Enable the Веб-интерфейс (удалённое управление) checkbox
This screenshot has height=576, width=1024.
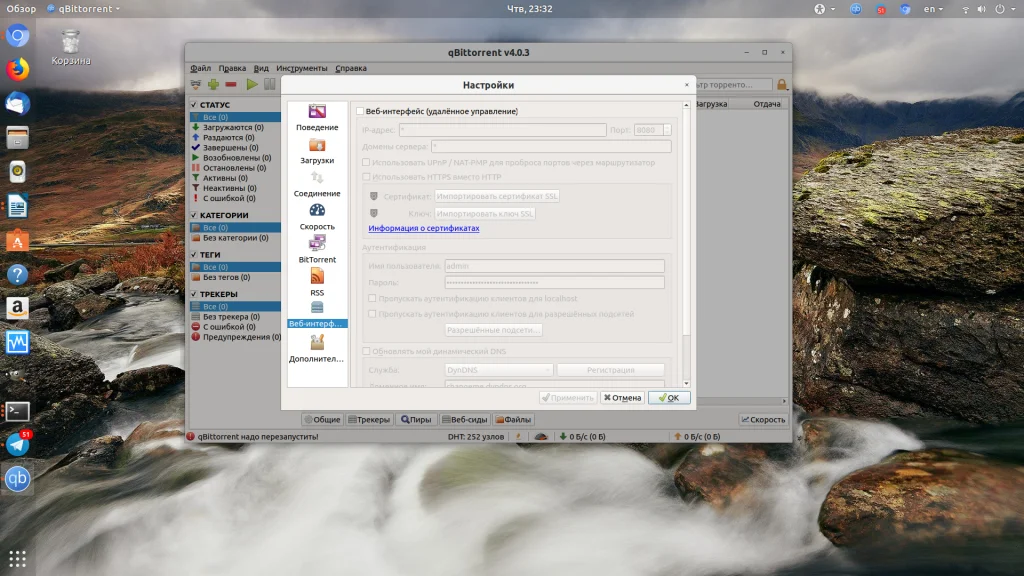pyautogui.click(x=360, y=111)
